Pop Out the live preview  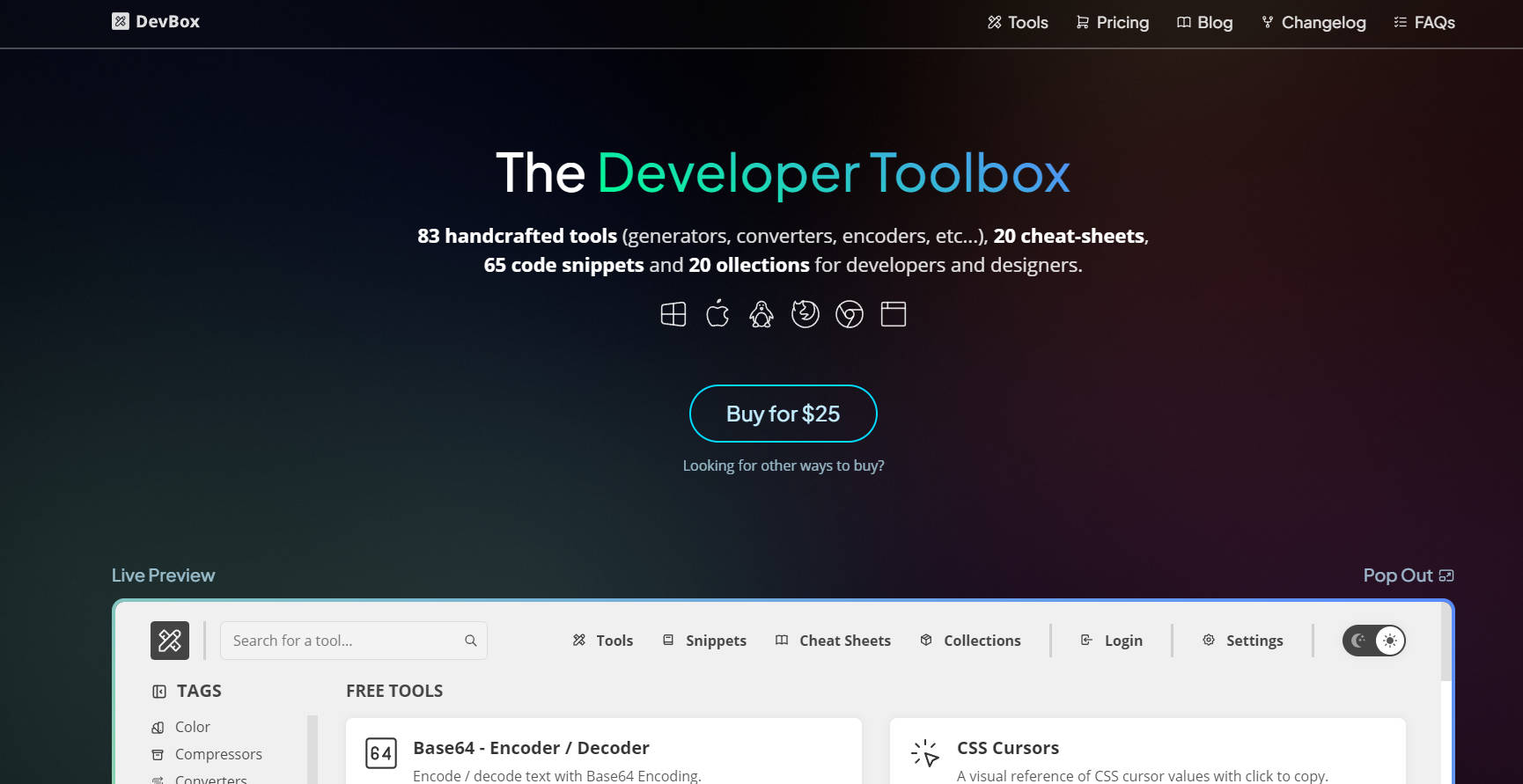click(1409, 575)
